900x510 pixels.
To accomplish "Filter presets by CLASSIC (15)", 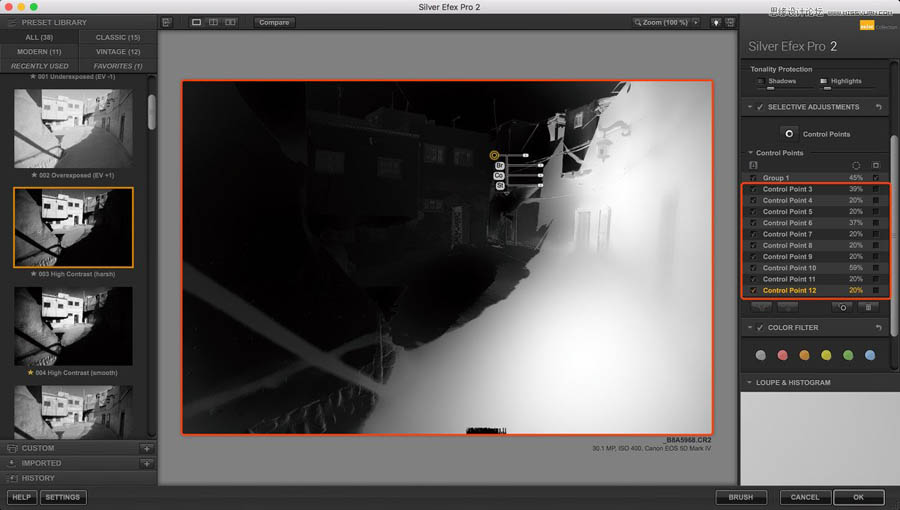I will (x=118, y=37).
